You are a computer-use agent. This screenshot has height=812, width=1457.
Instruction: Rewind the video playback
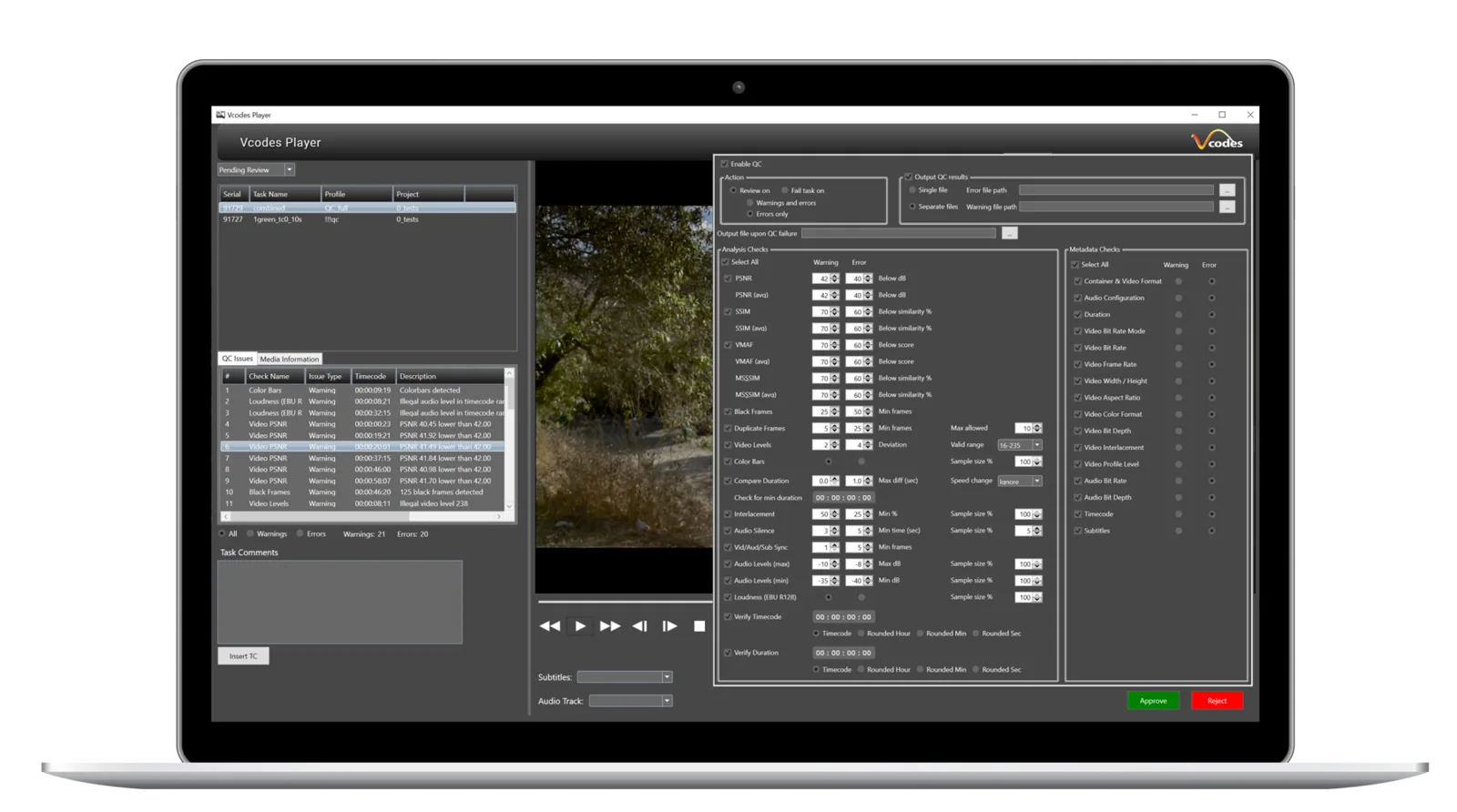pyautogui.click(x=549, y=626)
